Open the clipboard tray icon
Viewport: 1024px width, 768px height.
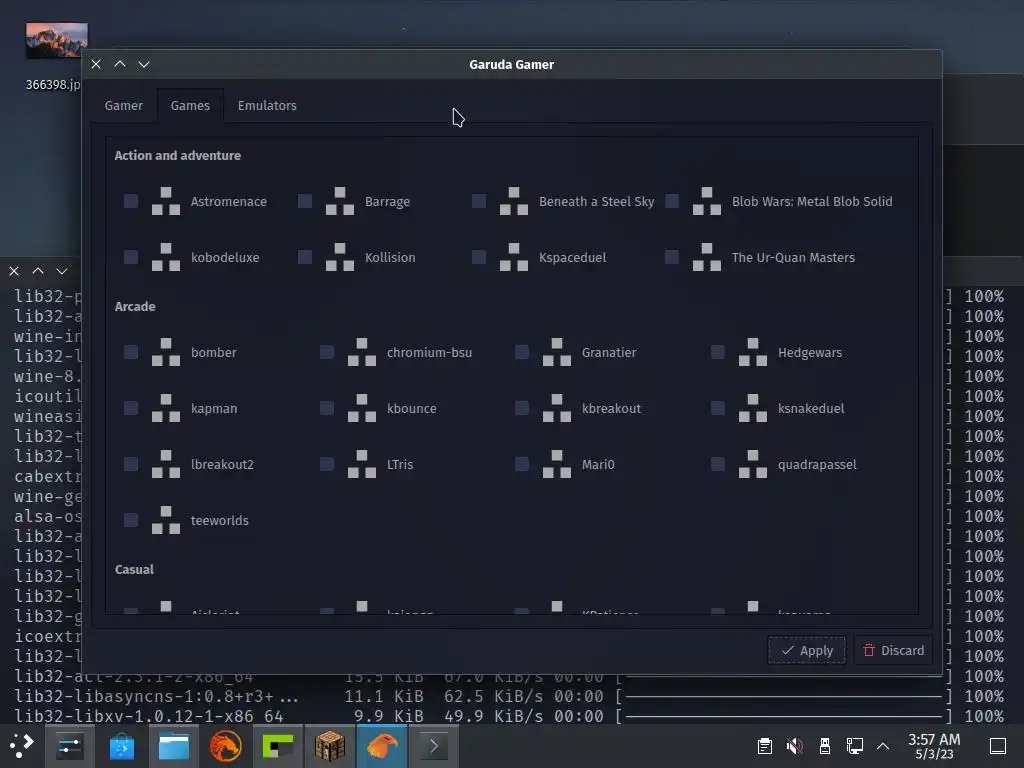pos(765,746)
